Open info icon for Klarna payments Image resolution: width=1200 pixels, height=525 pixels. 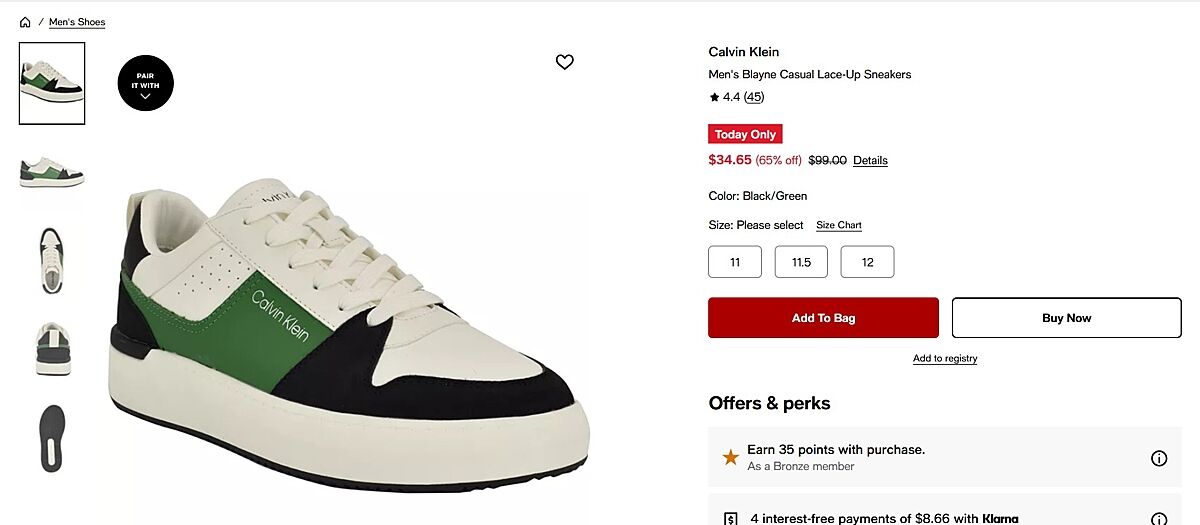point(1159,519)
